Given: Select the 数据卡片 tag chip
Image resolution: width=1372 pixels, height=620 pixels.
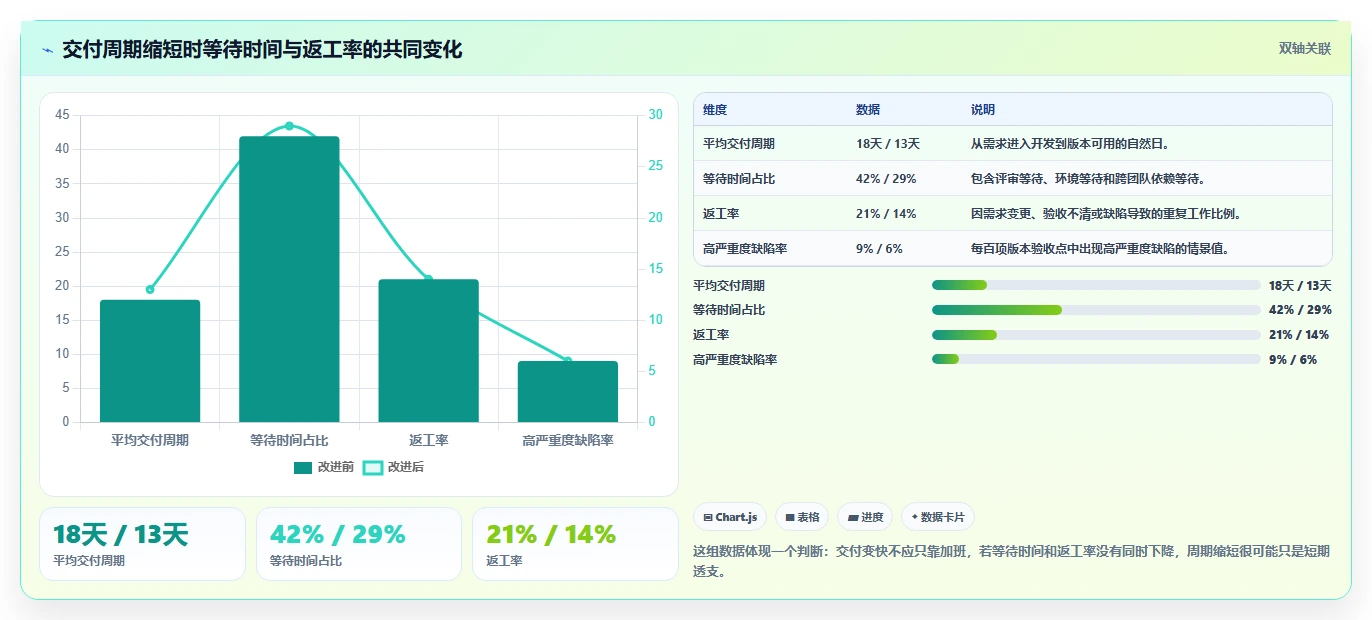Looking at the screenshot, I should 938,517.
